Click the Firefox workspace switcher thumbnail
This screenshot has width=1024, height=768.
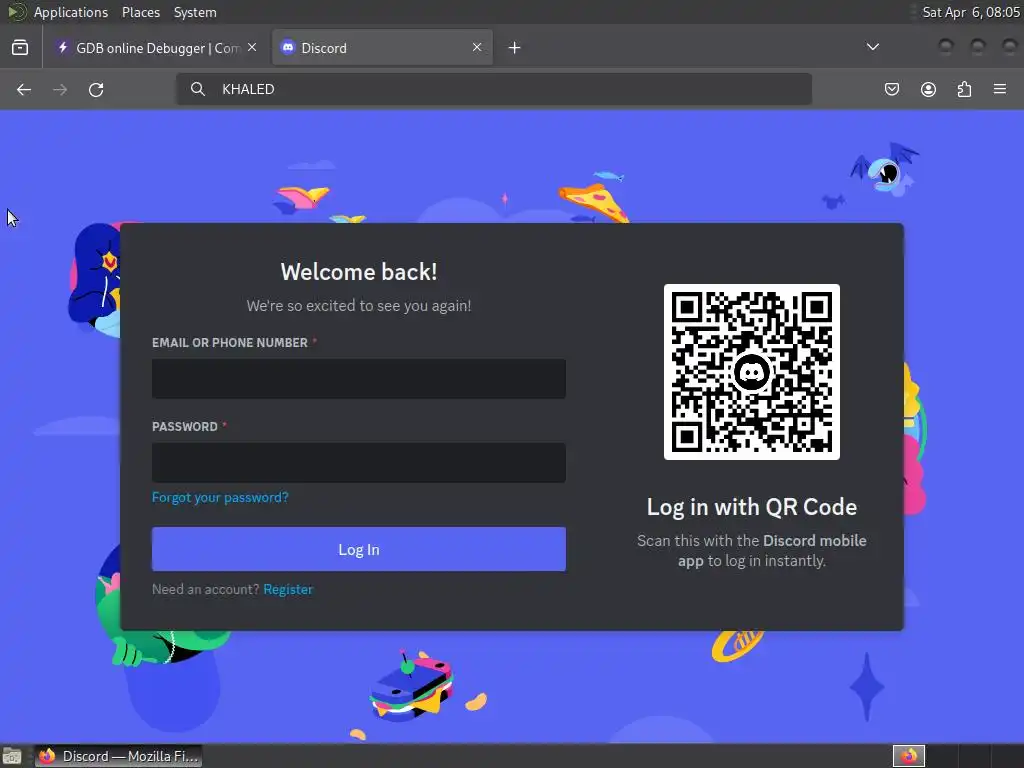point(908,756)
